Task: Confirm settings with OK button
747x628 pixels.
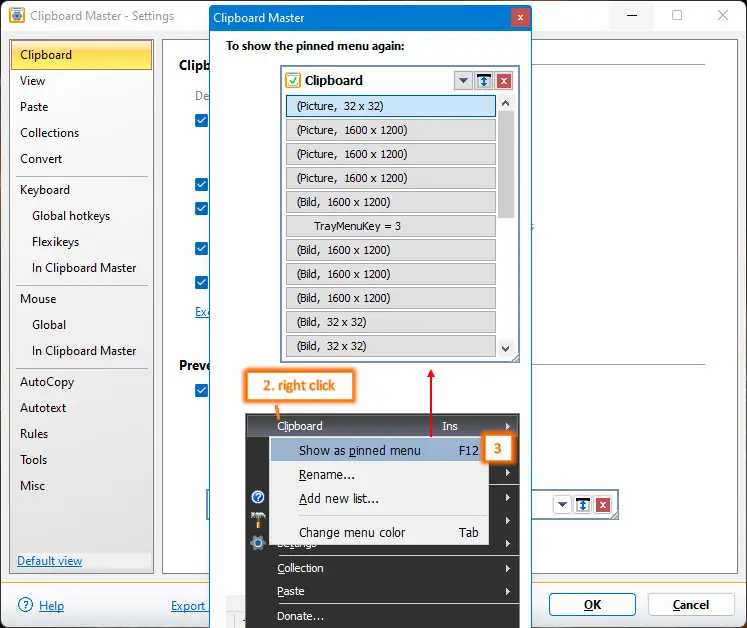Action: 592,605
